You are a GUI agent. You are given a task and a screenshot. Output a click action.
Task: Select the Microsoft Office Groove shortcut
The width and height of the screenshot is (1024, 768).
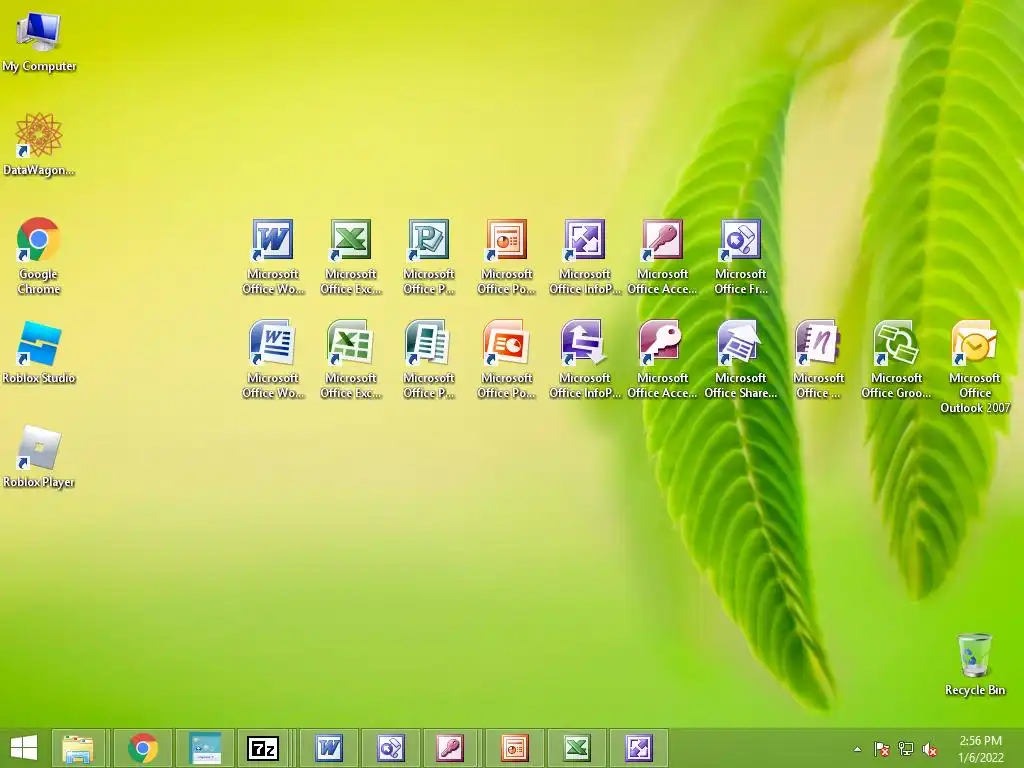pyautogui.click(x=896, y=359)
